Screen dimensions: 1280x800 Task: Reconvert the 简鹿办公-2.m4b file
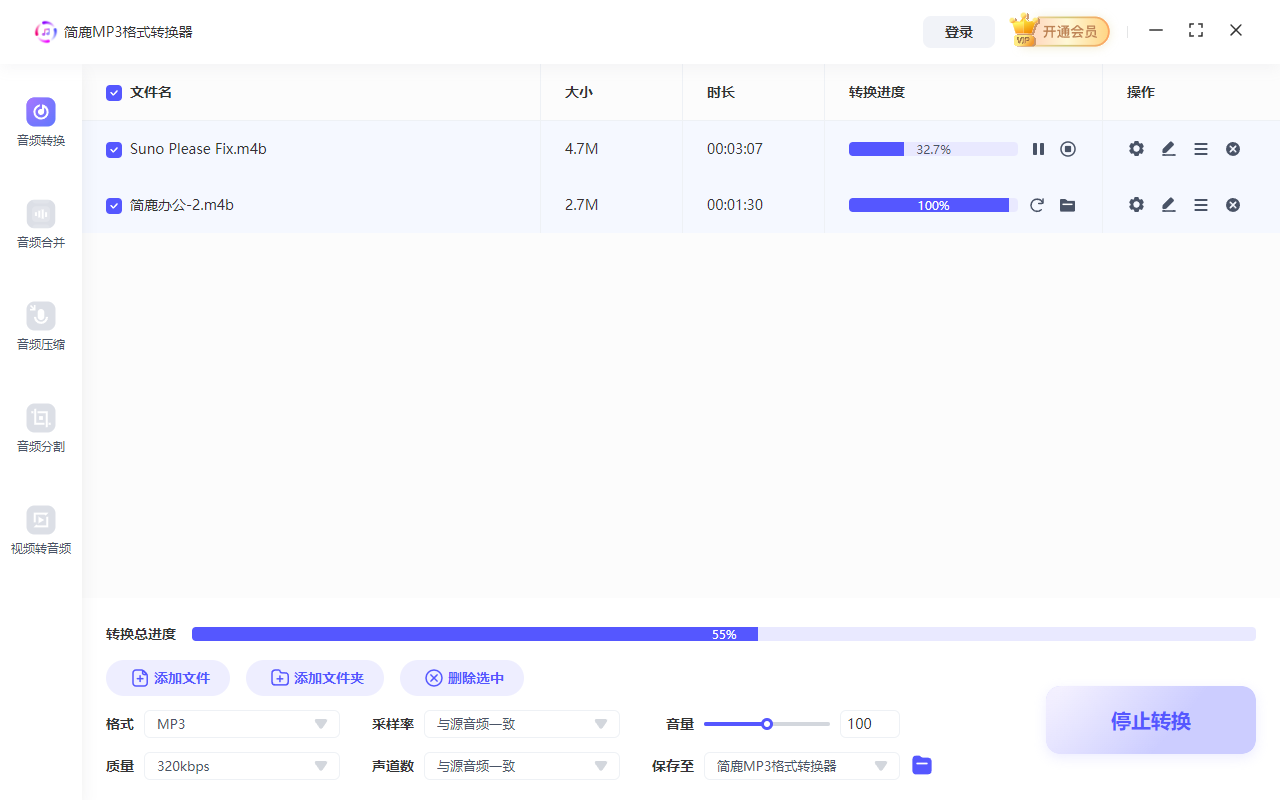[x=1037, y=204]
